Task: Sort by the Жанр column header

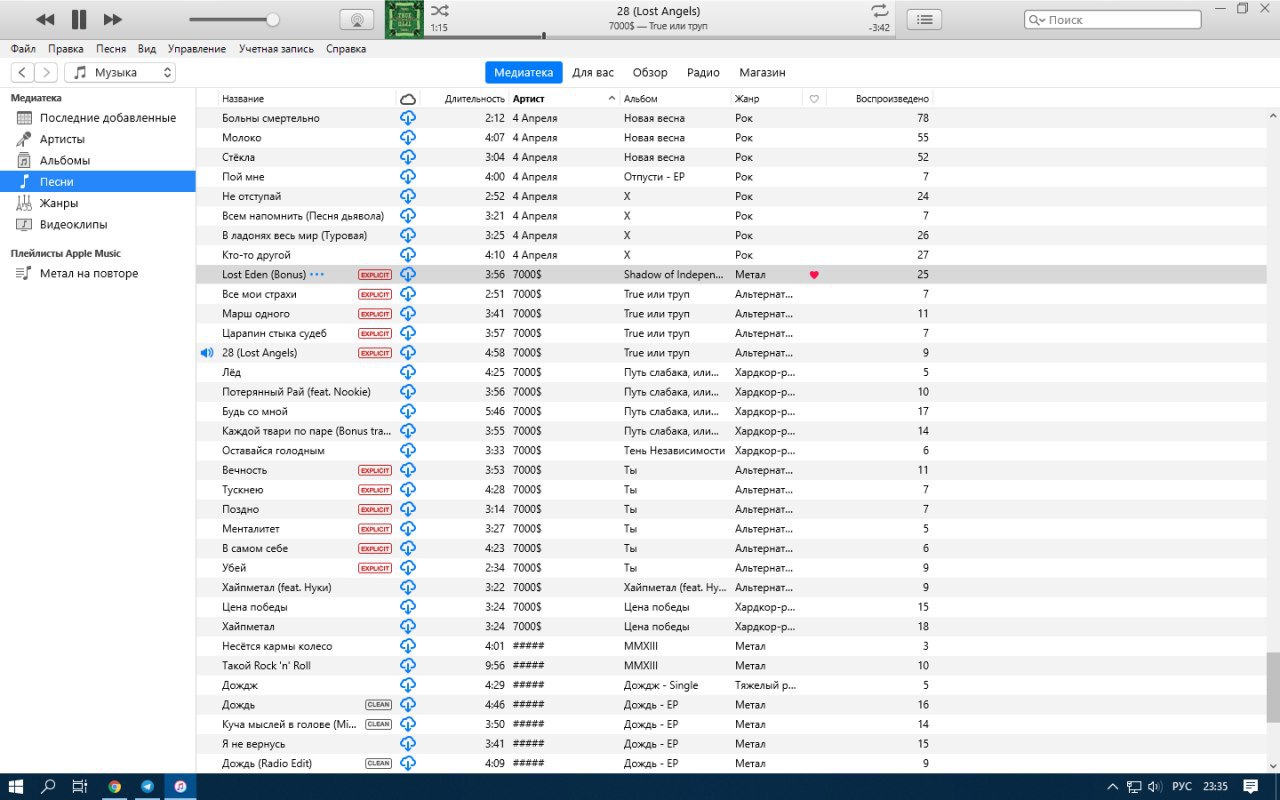Action: pyautogui.click(x=766, y=98)
